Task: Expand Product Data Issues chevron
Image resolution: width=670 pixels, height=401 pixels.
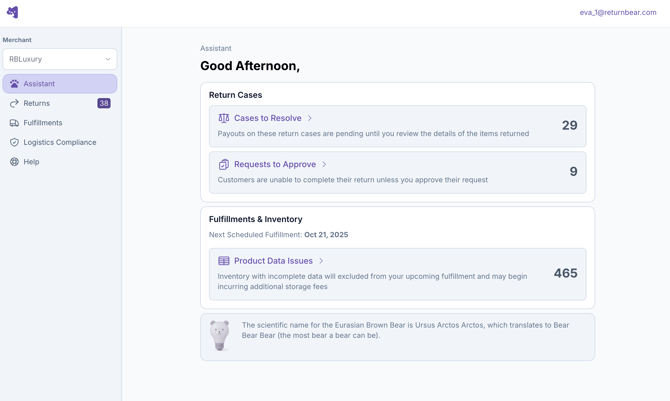Action: (x=321, y=261)
